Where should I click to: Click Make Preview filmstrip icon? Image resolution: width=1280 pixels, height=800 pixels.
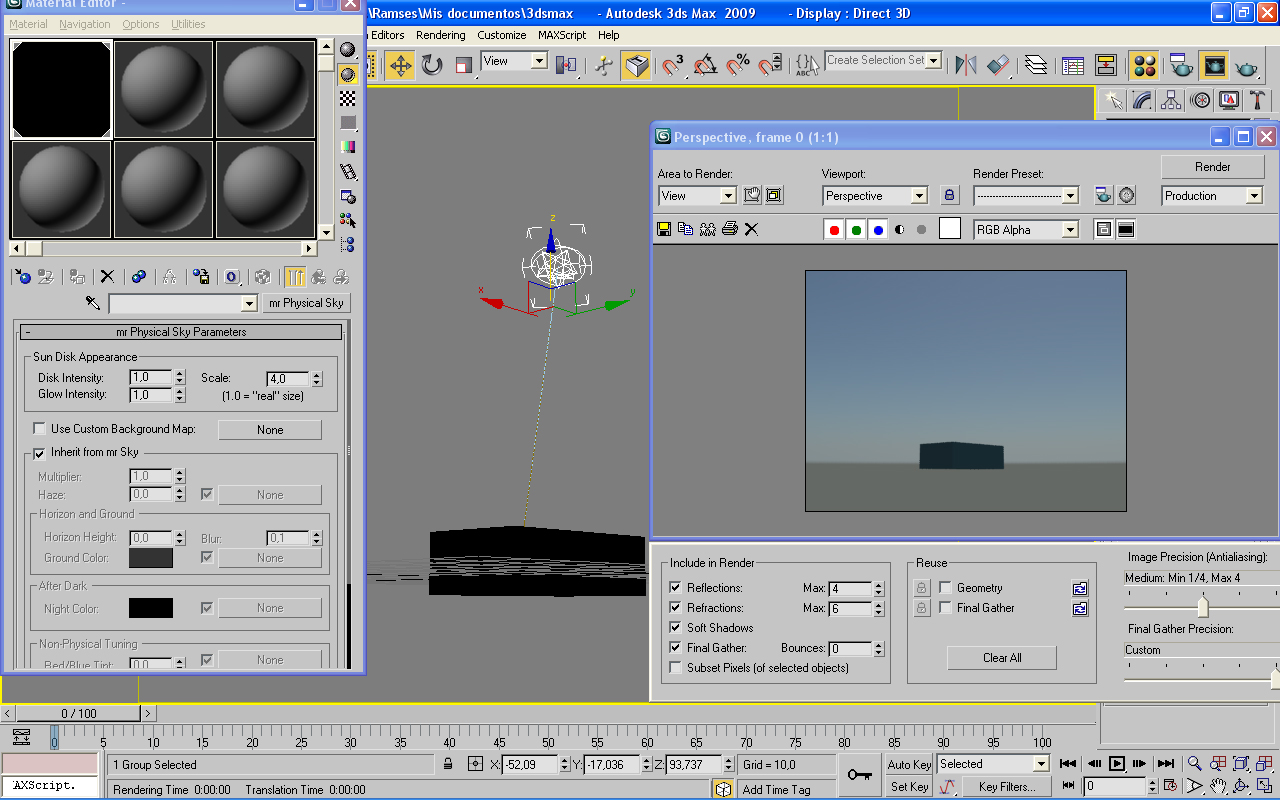(348, 171)
